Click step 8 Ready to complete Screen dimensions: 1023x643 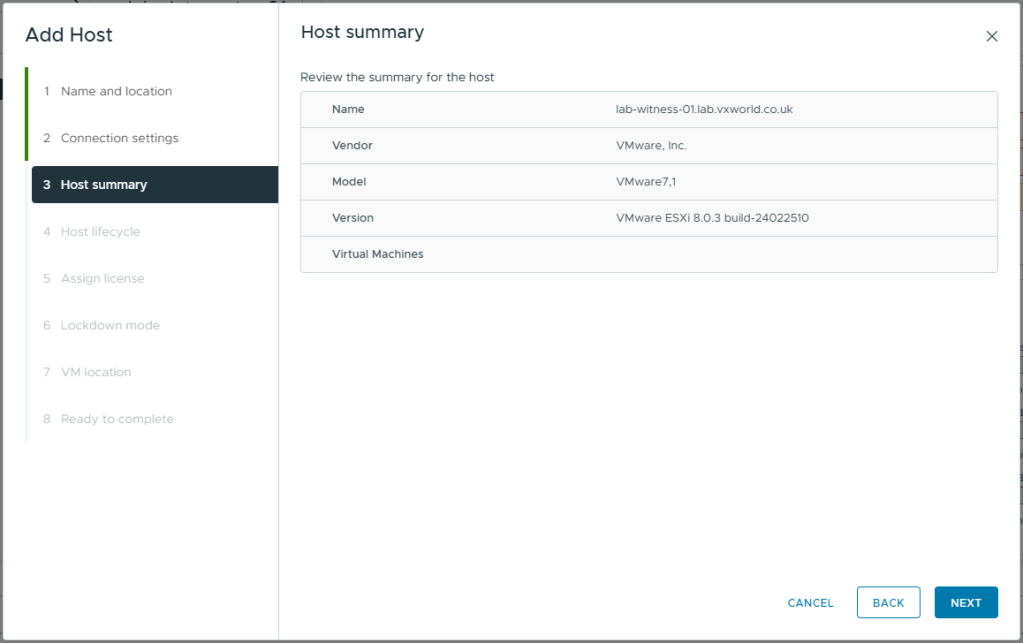(117, 419)
